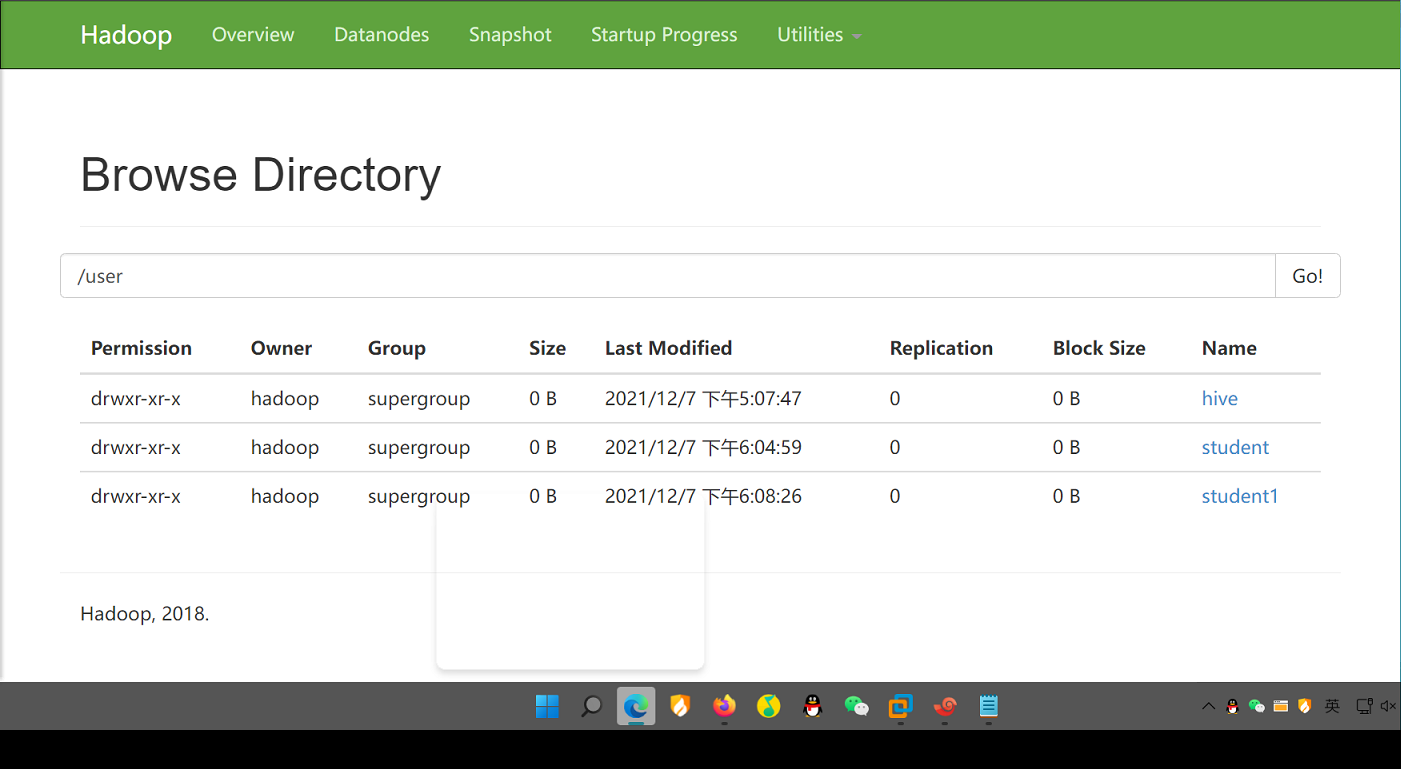Open Firefox from the taskbar
Screen dimensions: 1401x769
[724, 707]
